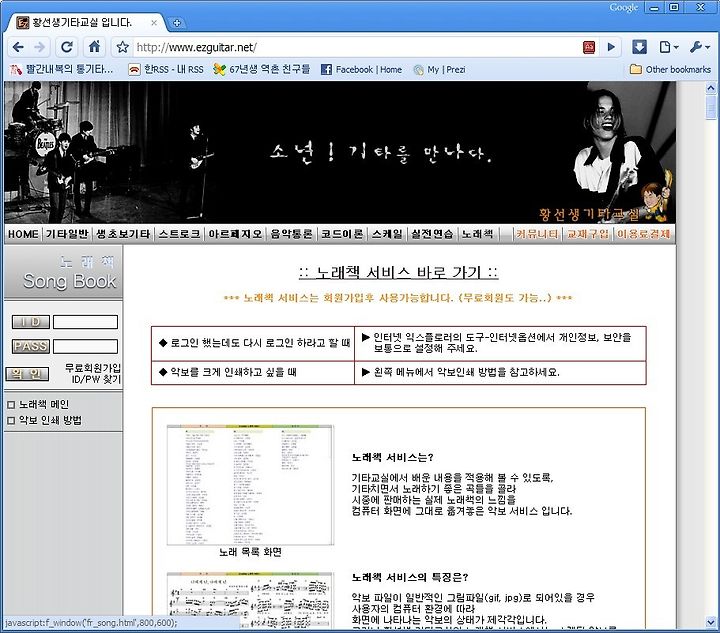Close the 황선생기타교실 tab
This screenshot has height=633, width=720.
pyautogui.click(x=154, y=22)
